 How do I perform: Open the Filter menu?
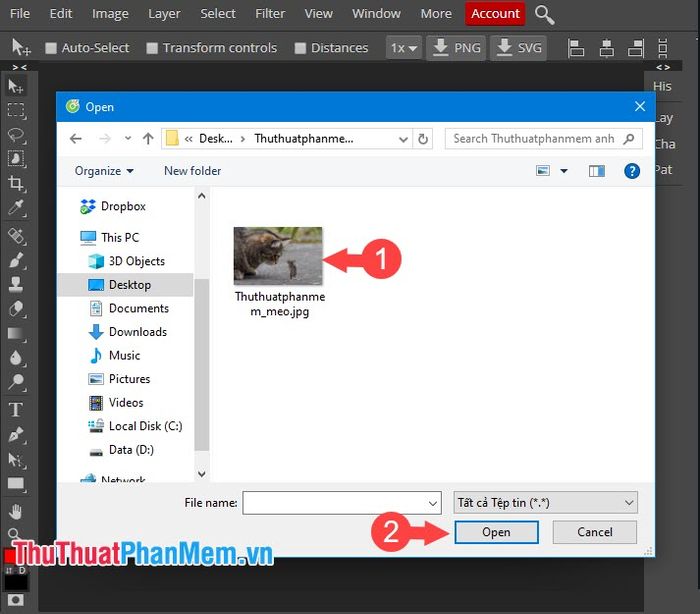270,13
